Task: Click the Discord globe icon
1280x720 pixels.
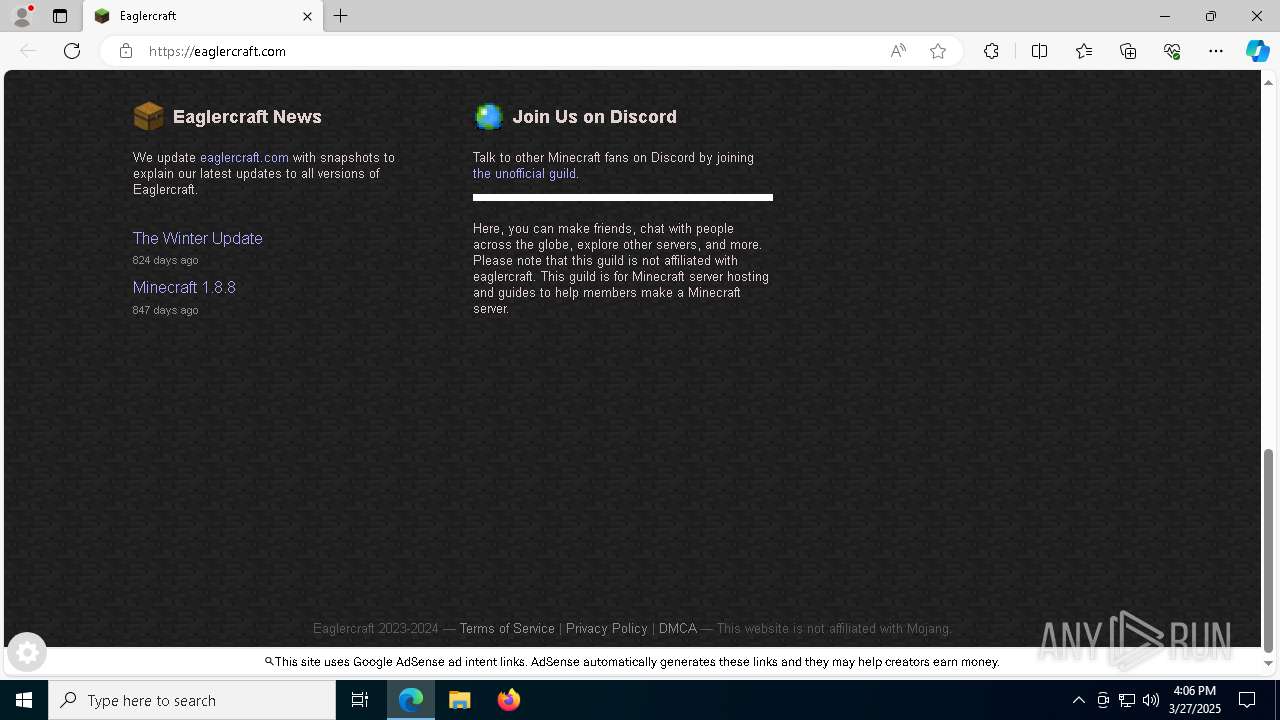Action: [x=488, y=116]
